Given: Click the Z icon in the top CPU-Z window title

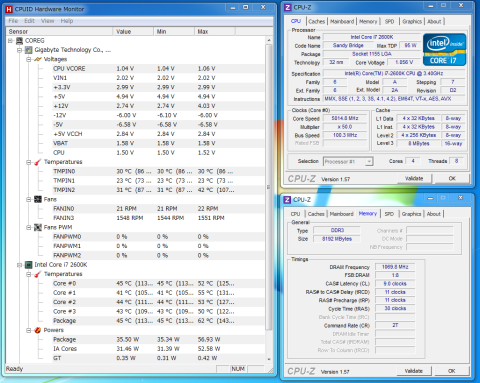Looking at the screenshot, I should [287, 7].
